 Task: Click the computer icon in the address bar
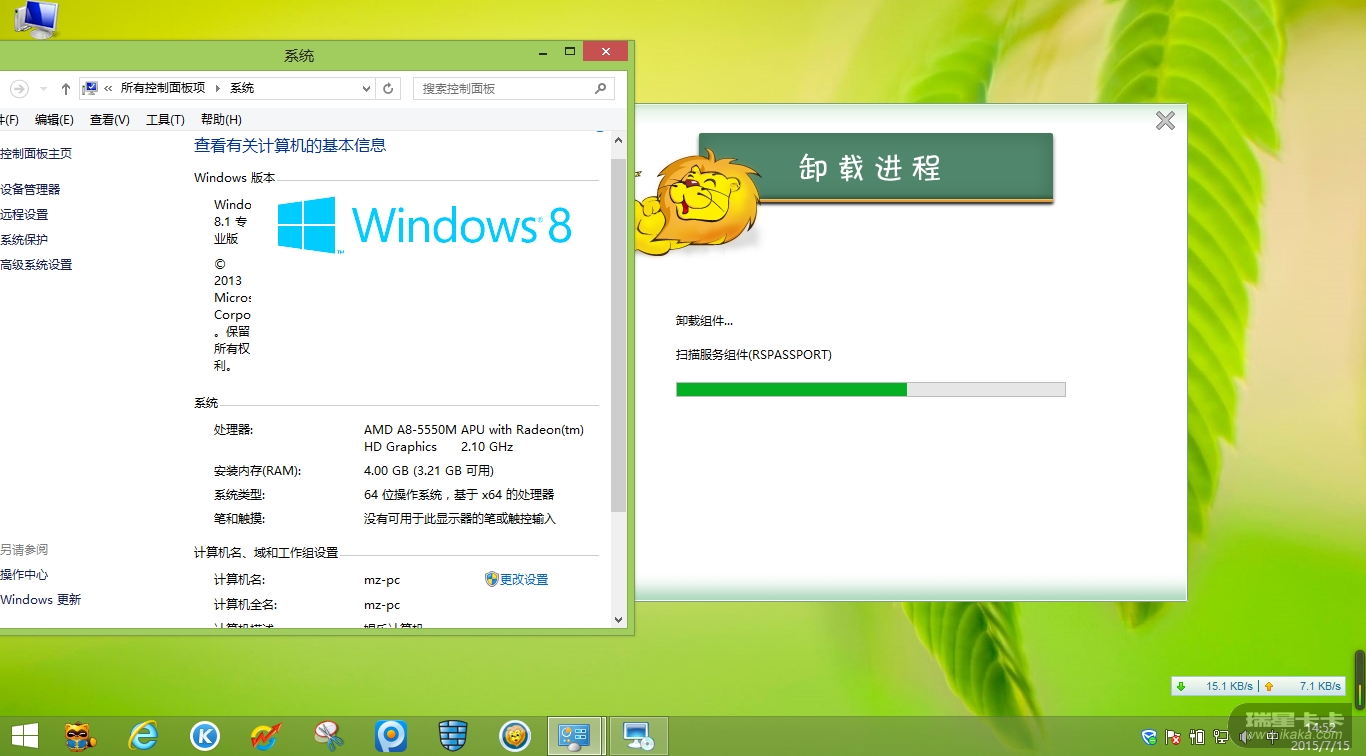pyautogui.click(x=89, y=88)
